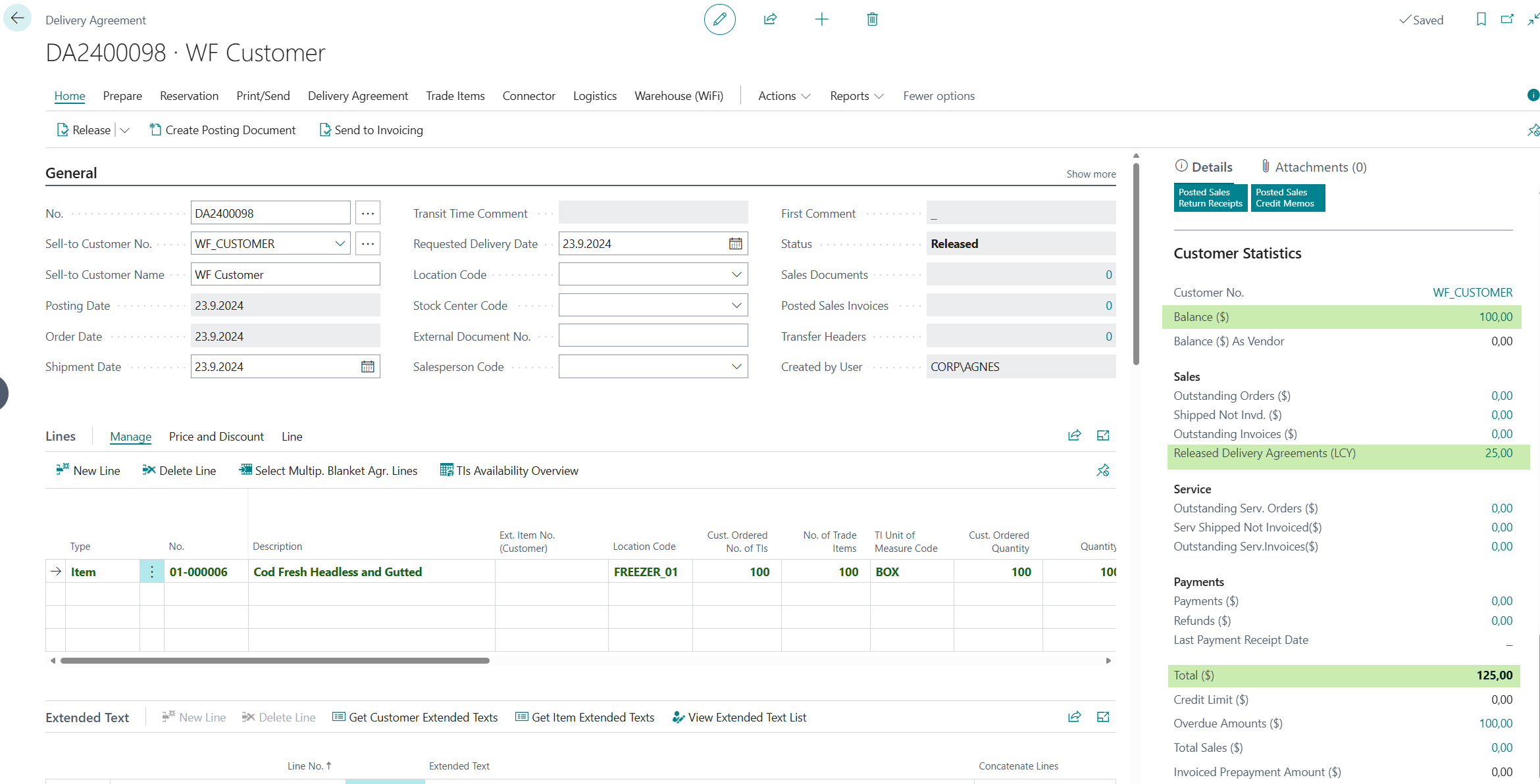
Task: Switch to the Trade Items tab
Action: (455, 96)
